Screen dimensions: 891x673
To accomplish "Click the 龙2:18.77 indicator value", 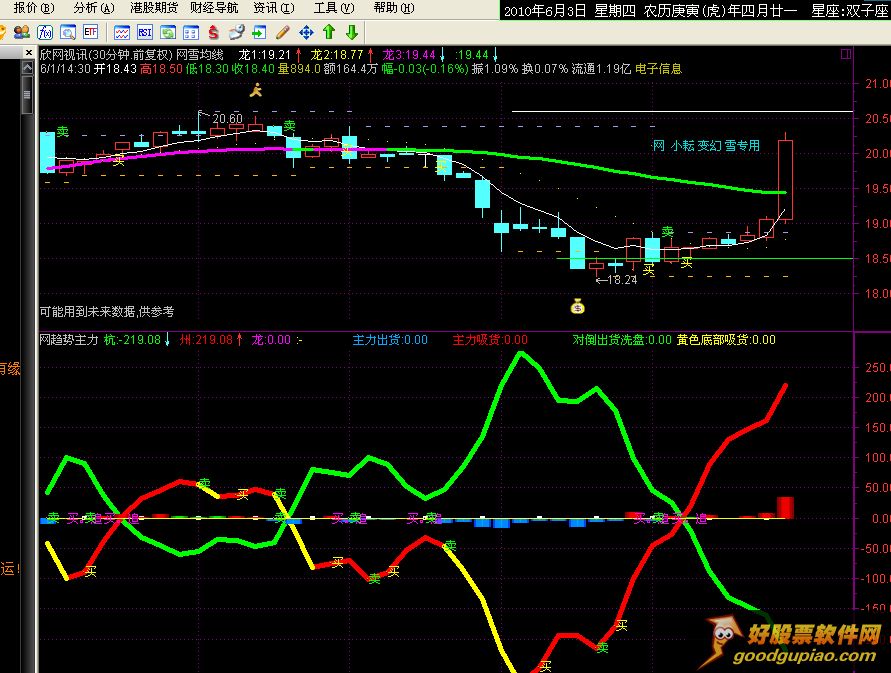I will pyautogui.click(x=337, y=55).
